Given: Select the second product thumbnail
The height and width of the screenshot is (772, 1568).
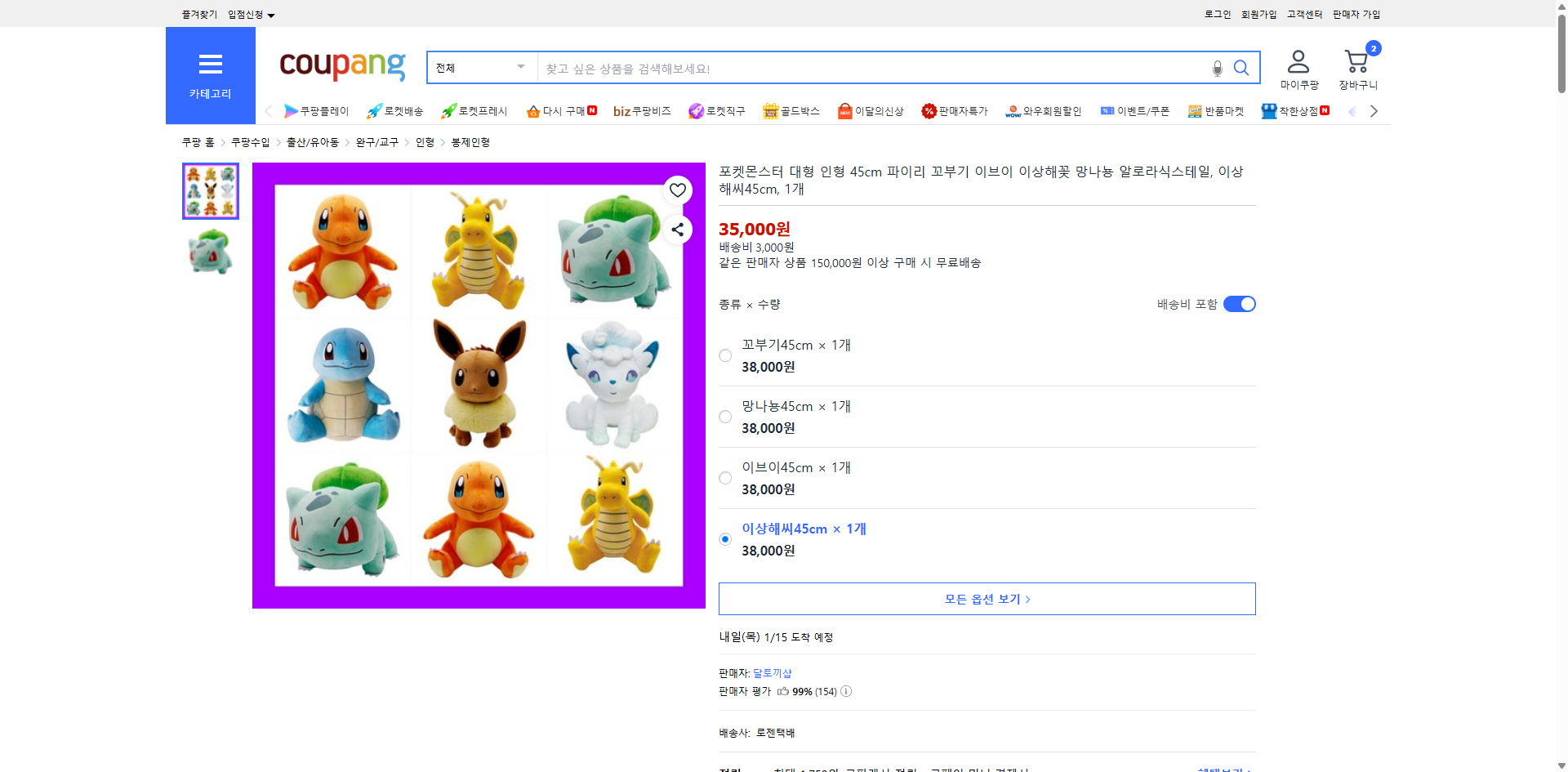Looking at the screenshot, I should pos(210,252).
